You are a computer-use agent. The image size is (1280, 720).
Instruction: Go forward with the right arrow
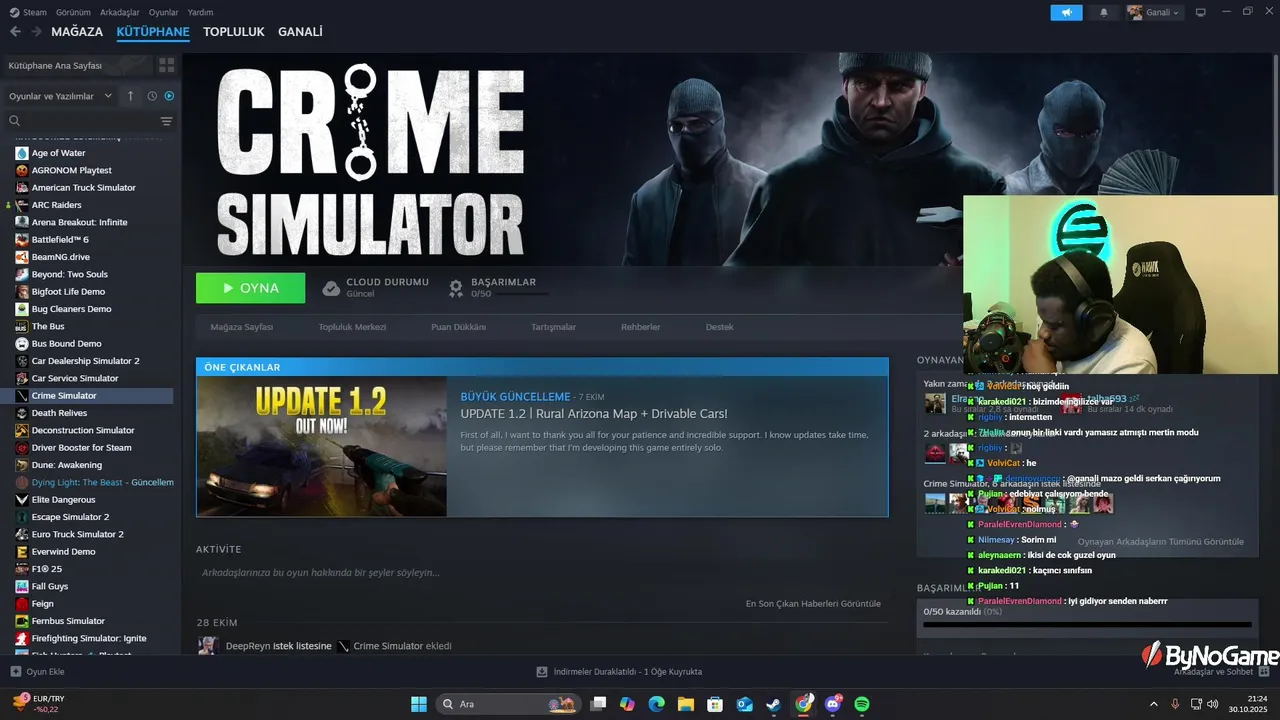click(x=36, y=32)
